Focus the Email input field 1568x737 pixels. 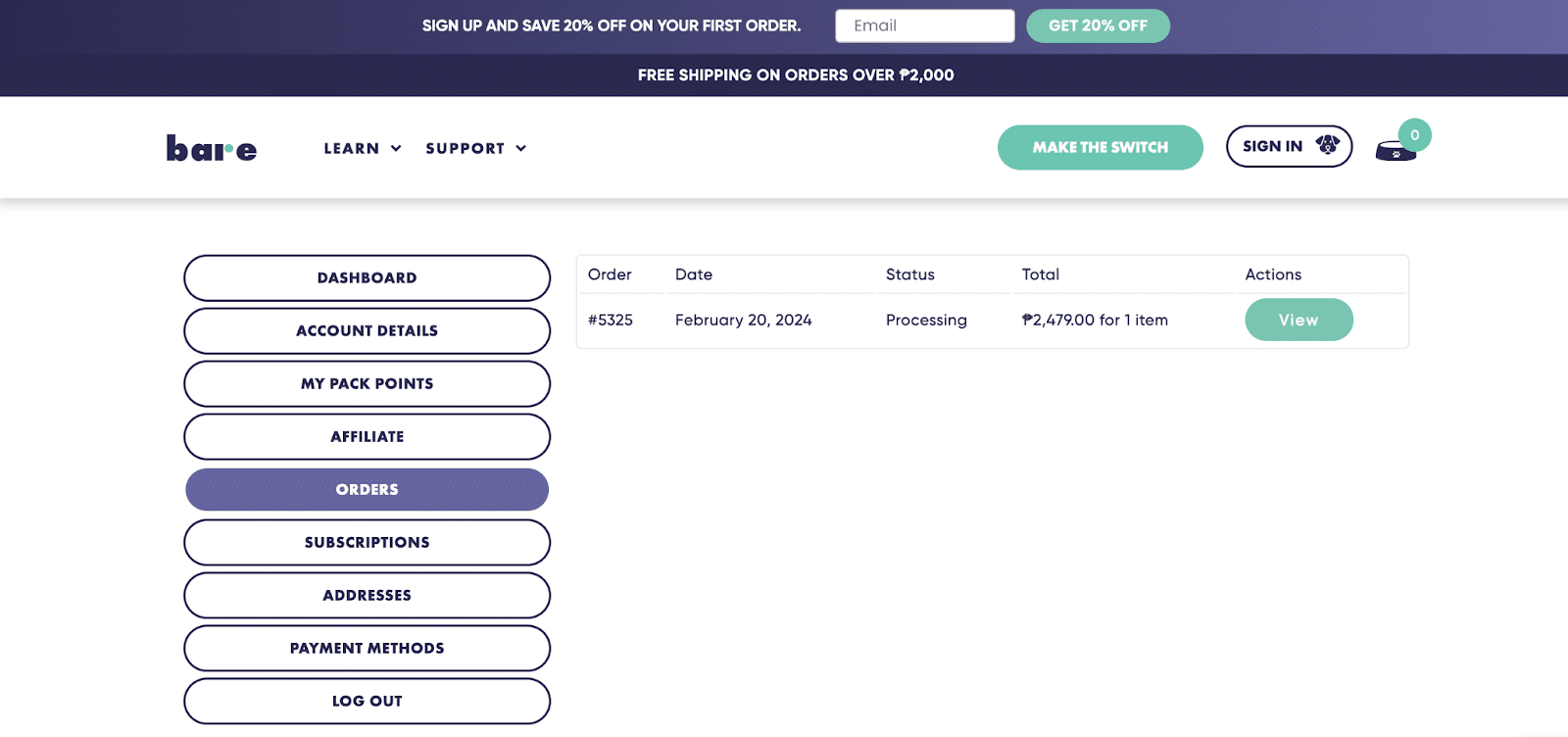click(x=924, y=25)
